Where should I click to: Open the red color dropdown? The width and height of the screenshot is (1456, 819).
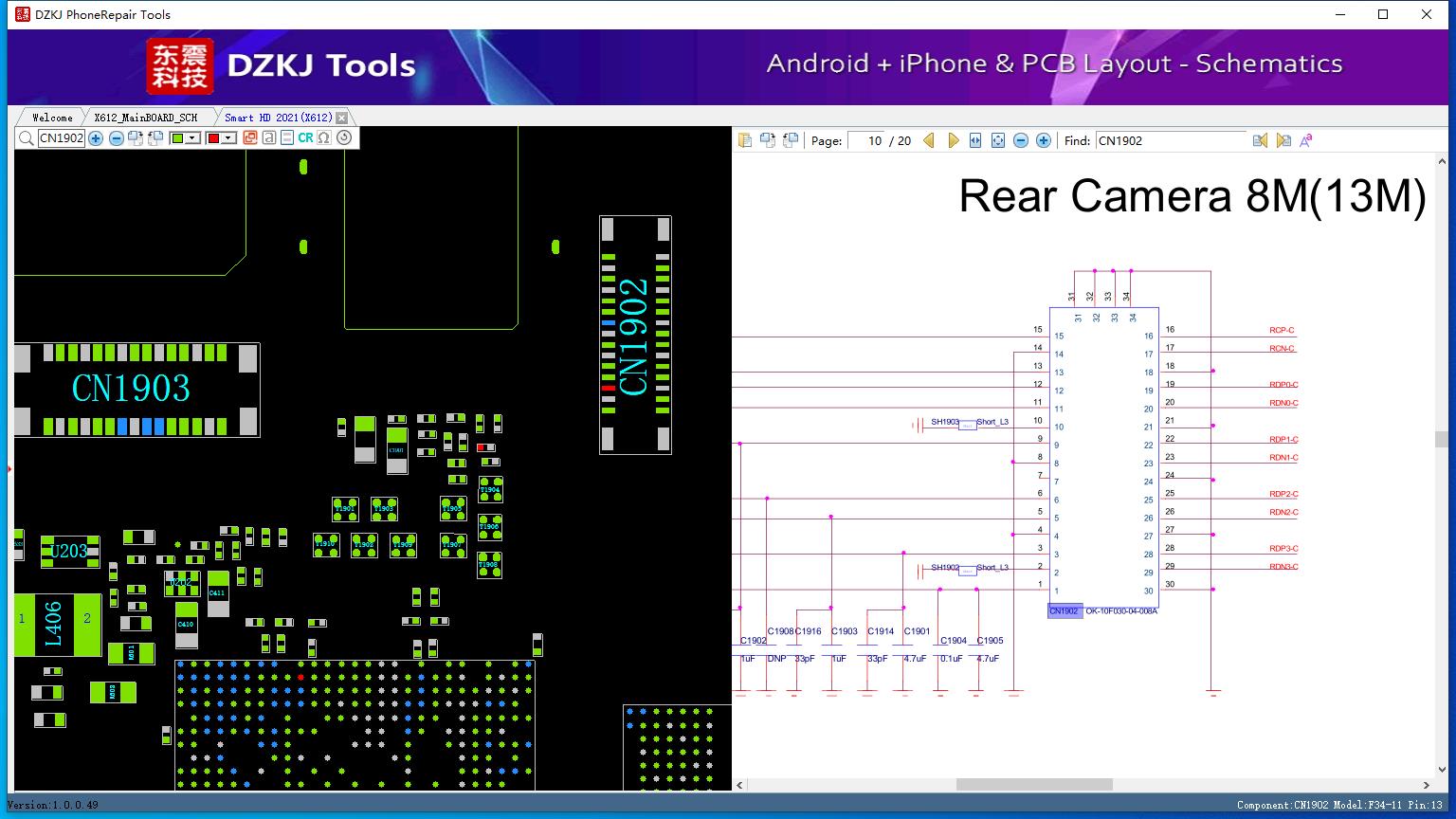click(x=228, y=138)
